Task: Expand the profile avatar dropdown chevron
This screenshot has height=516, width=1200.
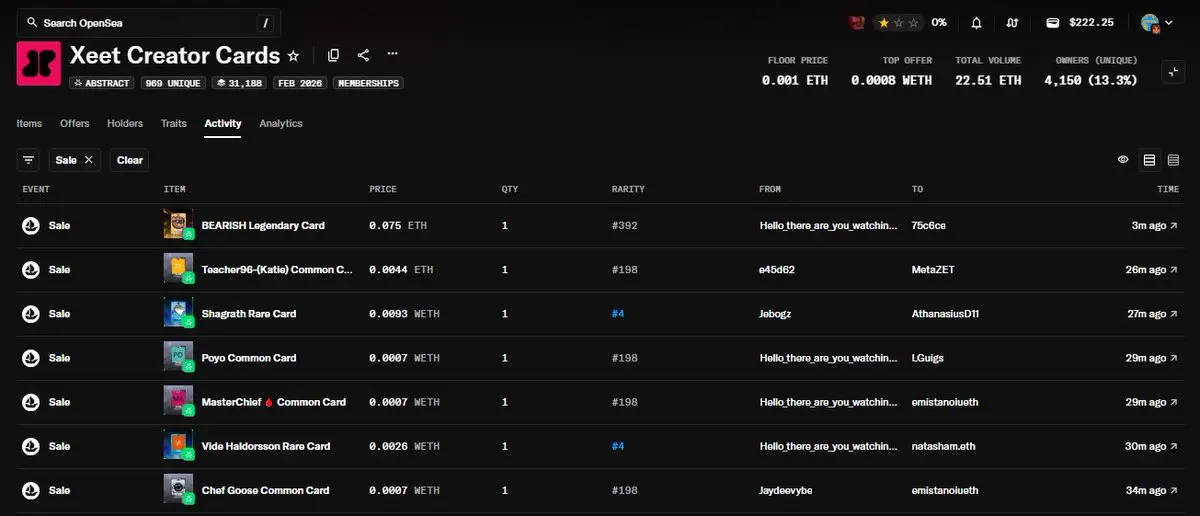Action: click(1169, 22)
